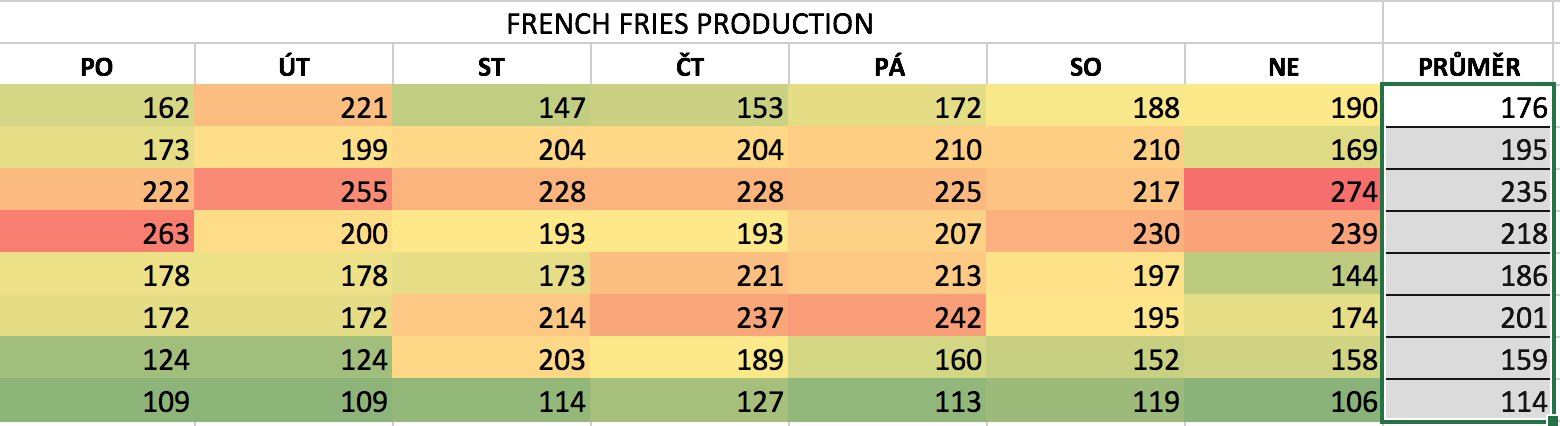
Task: Select the ÚT column header cell
Action: (294, 67)
